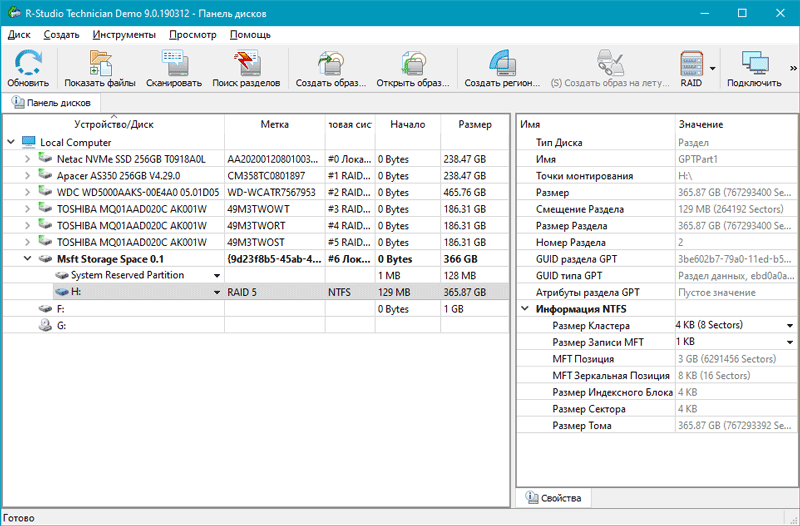800x526 pixels.
Task: Expand TOSHIBA disk with label 49M3TWOWT
Action: [28, 209]
